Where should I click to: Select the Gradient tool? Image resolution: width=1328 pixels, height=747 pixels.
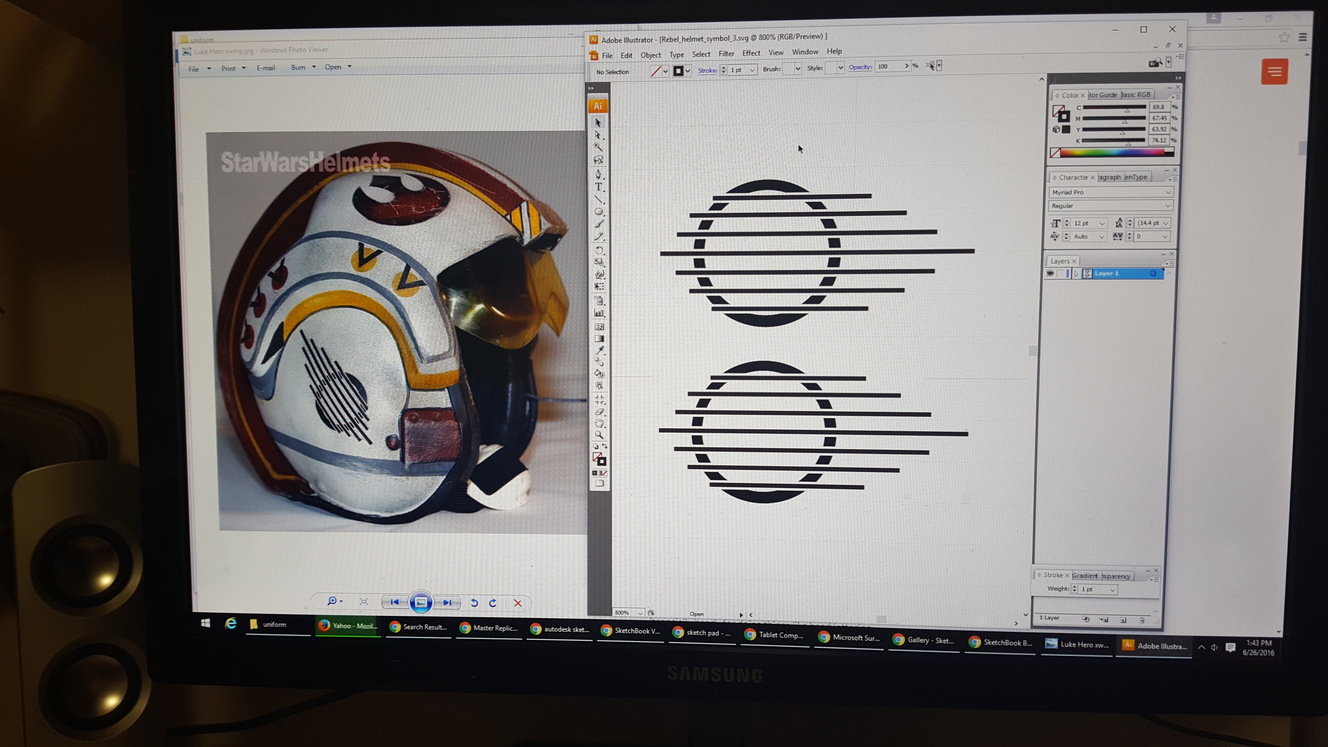click(x=598, y=337)
